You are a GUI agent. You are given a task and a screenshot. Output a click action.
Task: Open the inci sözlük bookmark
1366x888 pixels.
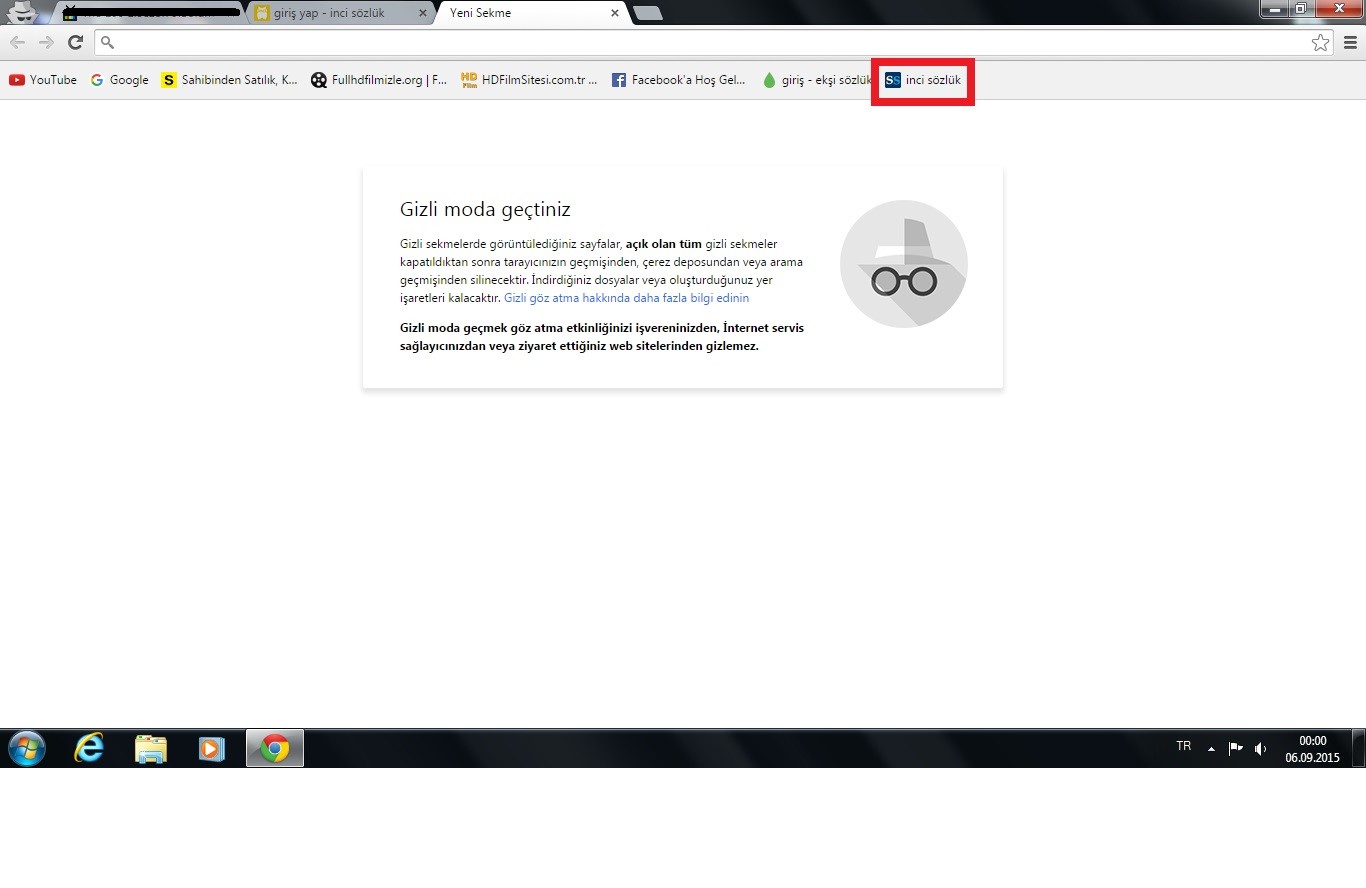point(923,80)
